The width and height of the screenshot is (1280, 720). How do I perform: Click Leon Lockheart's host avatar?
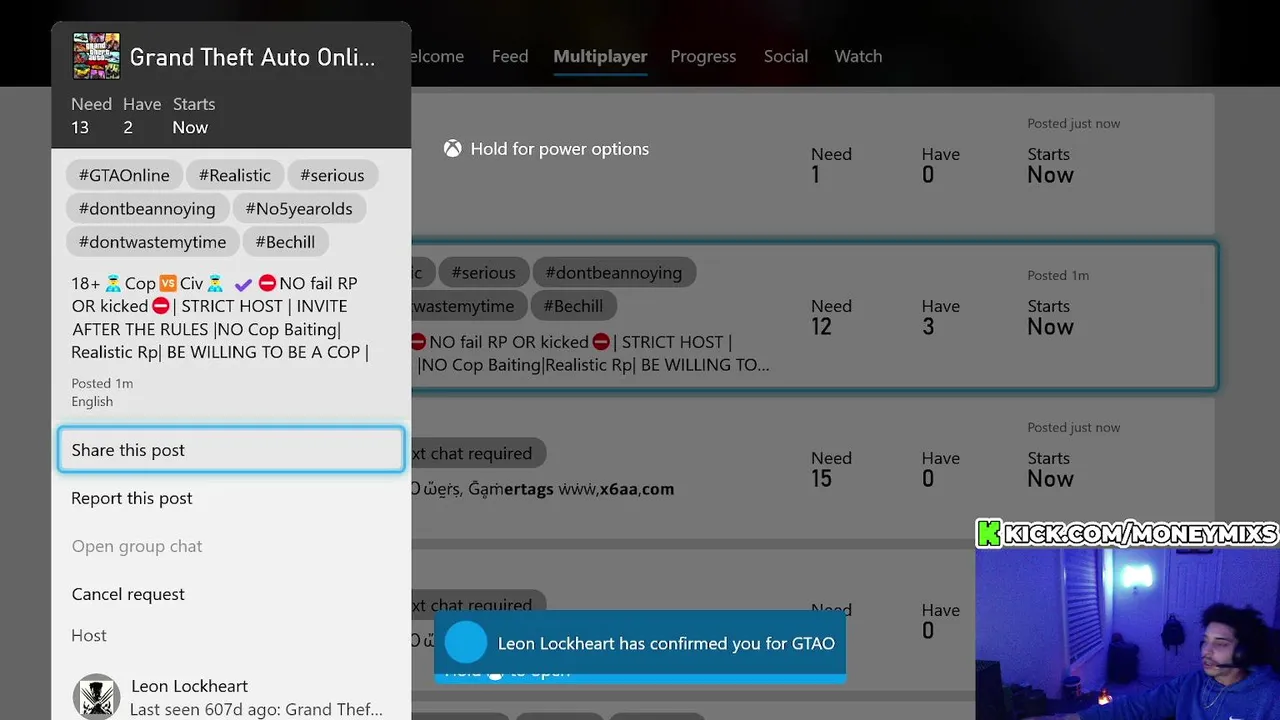pos(96,696)
